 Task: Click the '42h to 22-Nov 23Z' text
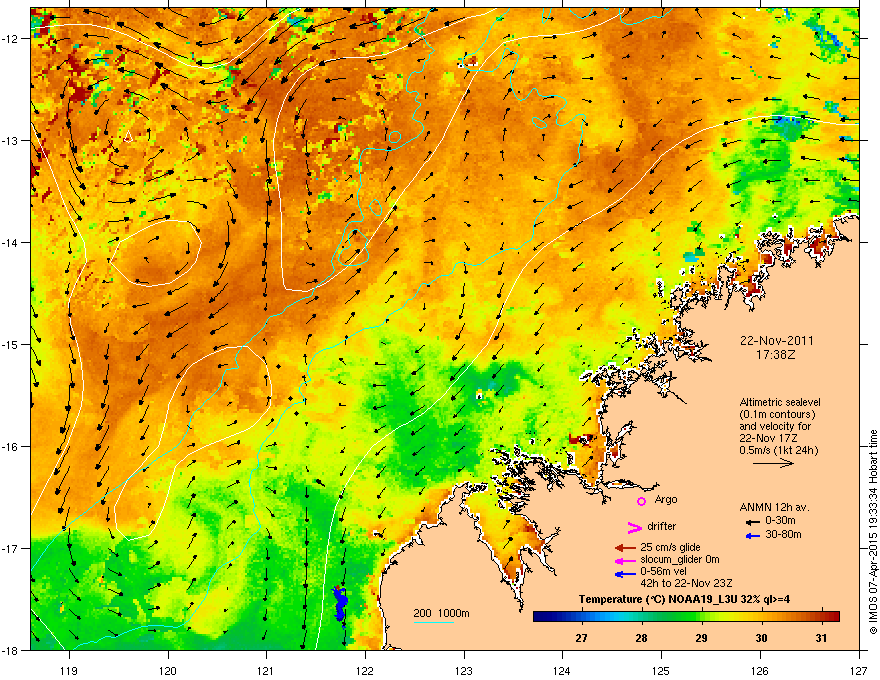tap(686, 583)
